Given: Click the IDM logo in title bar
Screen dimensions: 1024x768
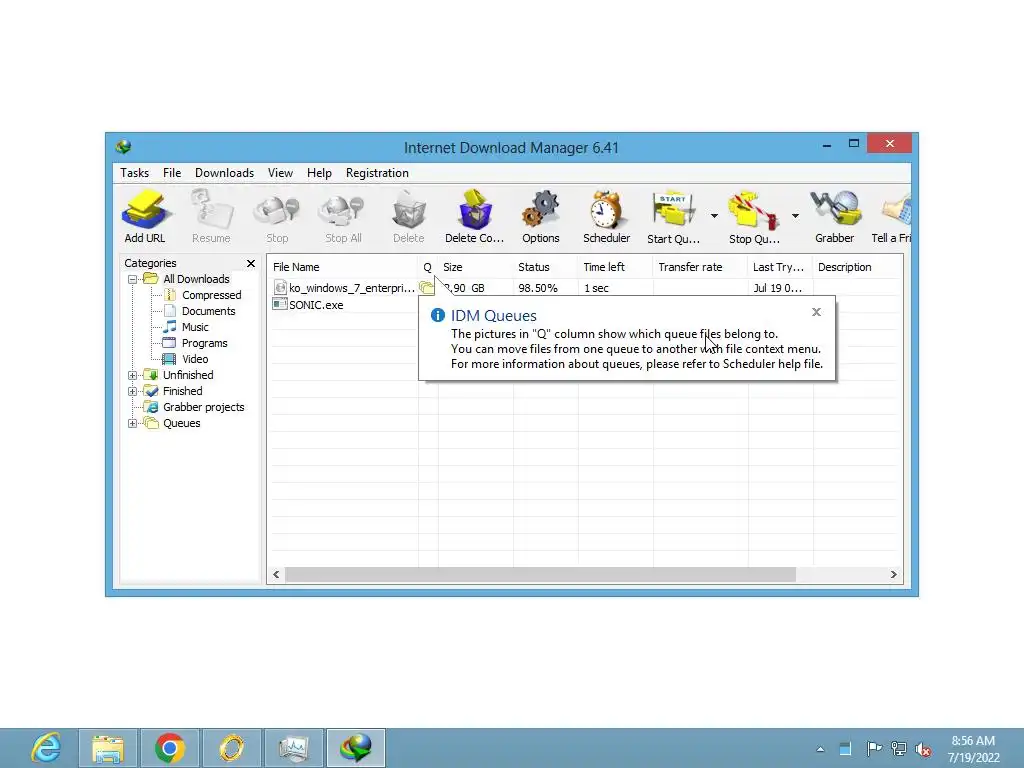Looking at the screenshot, I should click(123, 147).
